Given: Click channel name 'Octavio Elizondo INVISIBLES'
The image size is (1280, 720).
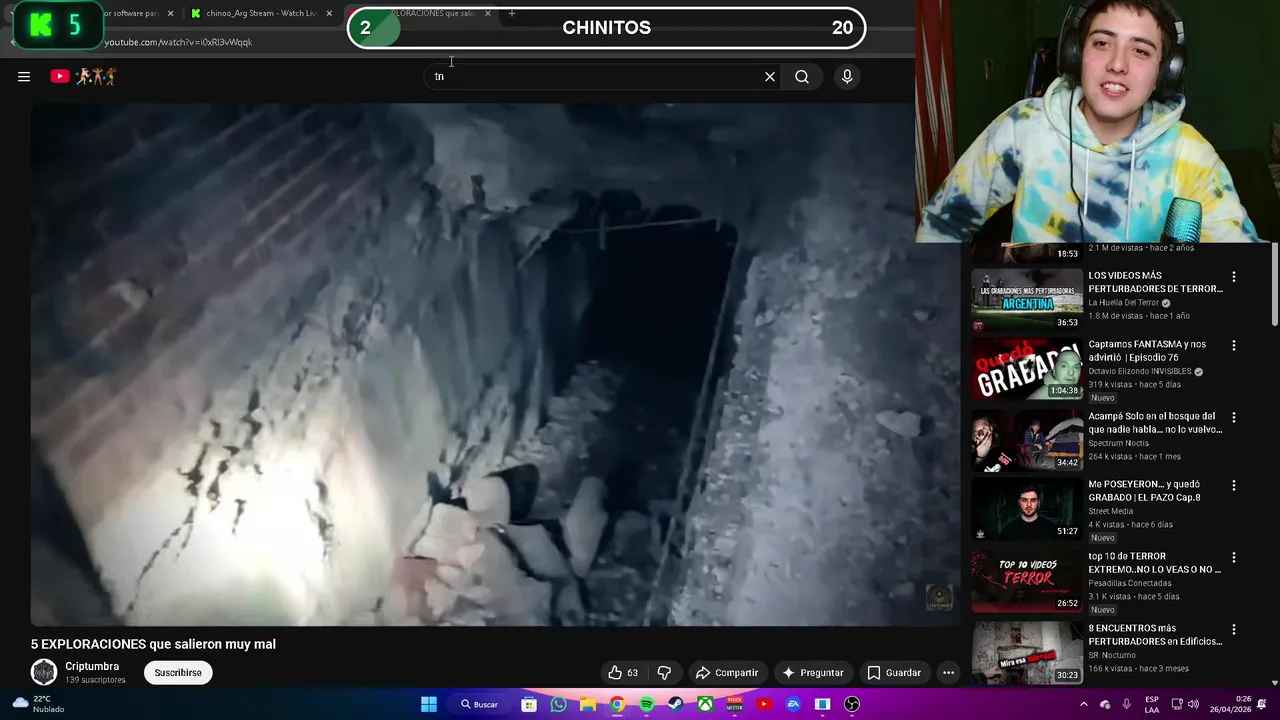Looking at the screenshot, I should [x=1140, y=371].
